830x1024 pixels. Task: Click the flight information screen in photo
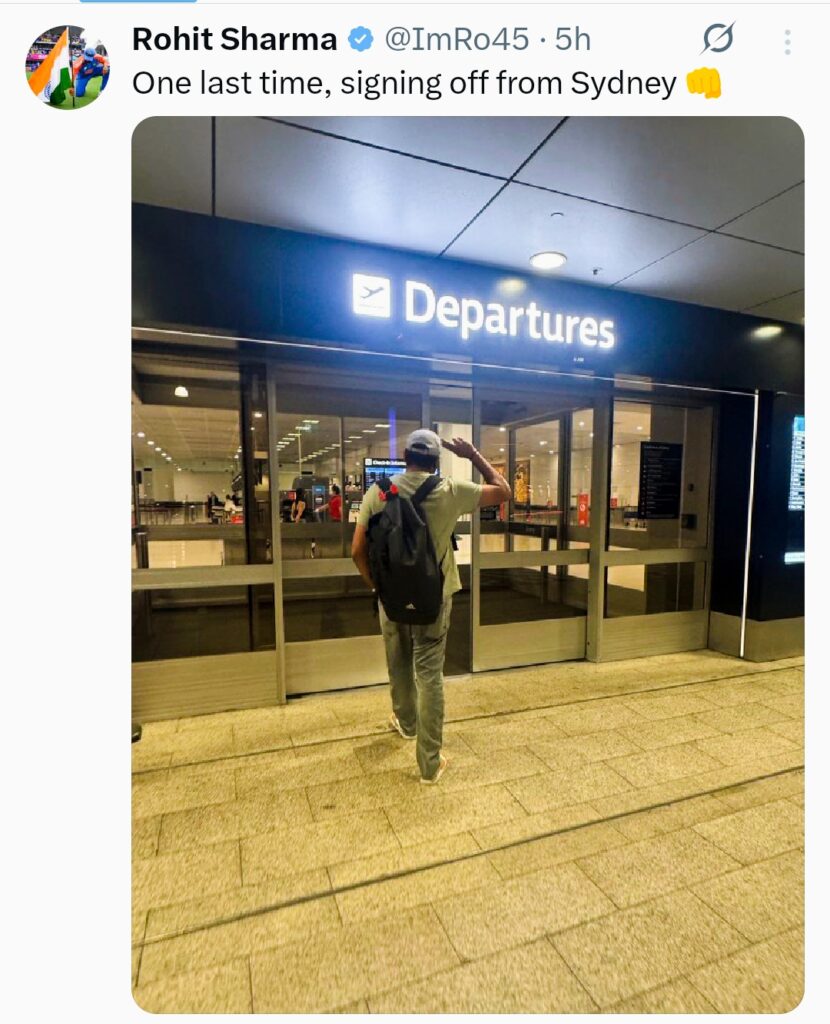pos(795,488)
